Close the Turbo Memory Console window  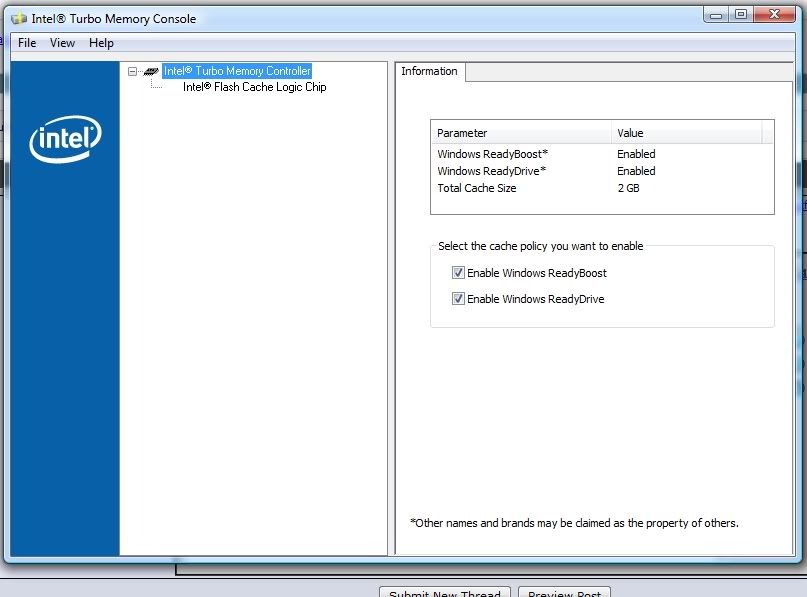tap(774, 14)
